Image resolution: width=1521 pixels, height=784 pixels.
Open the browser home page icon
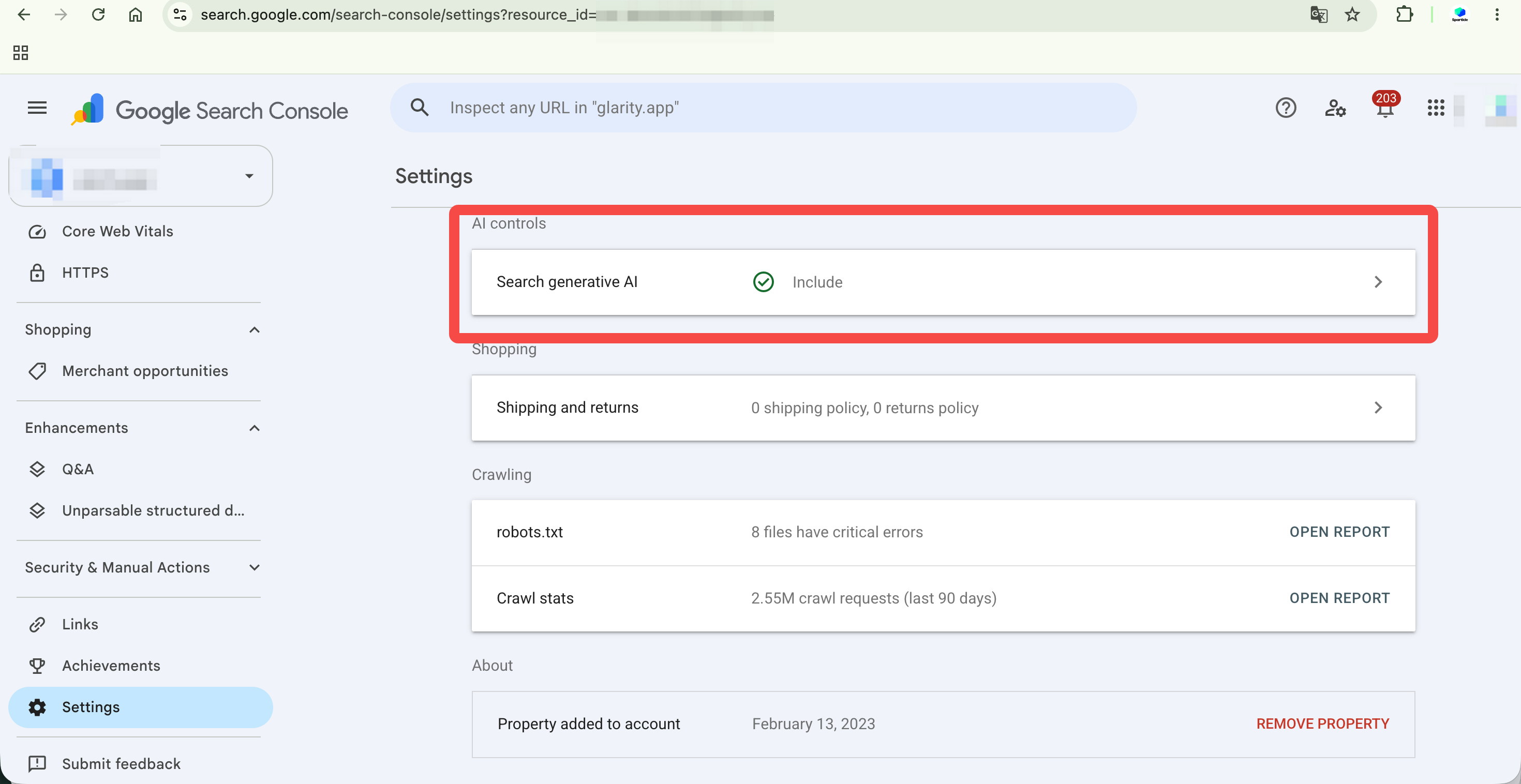coord(135,15)
